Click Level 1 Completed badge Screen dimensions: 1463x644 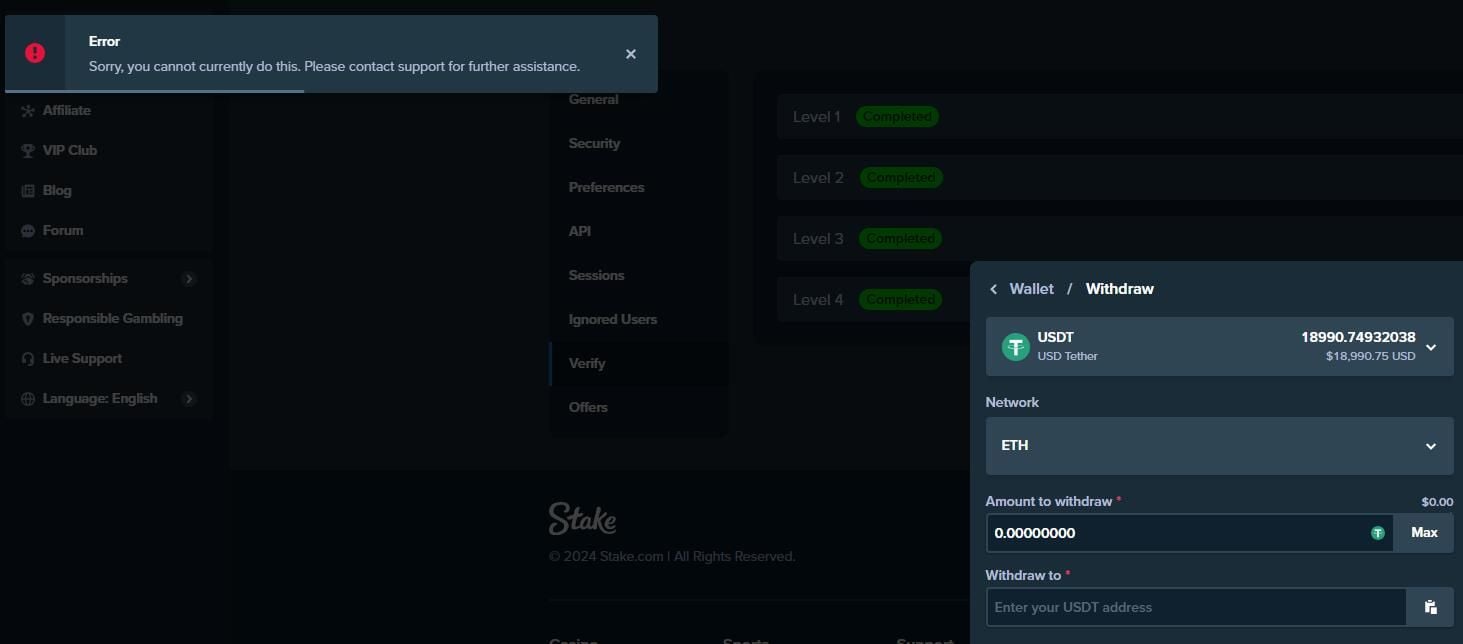click(897, 117)
